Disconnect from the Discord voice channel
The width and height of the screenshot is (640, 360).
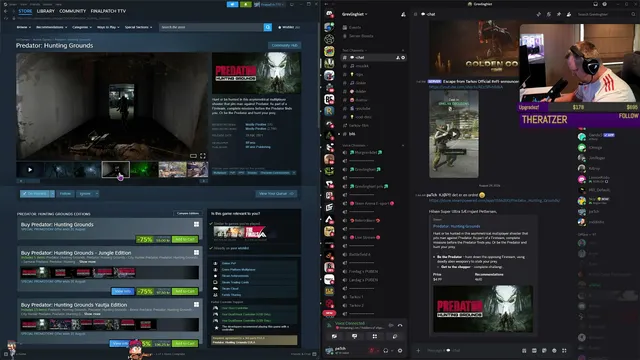400,325
